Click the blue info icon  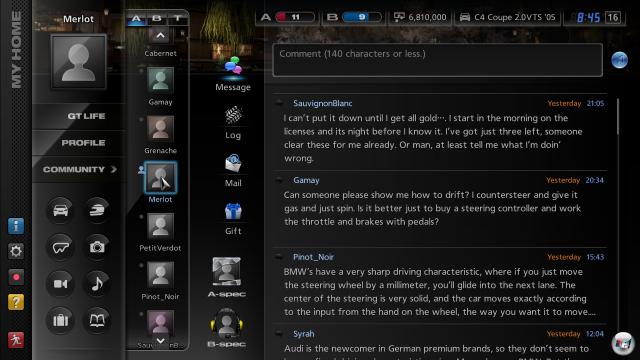[x=16, y=226]
